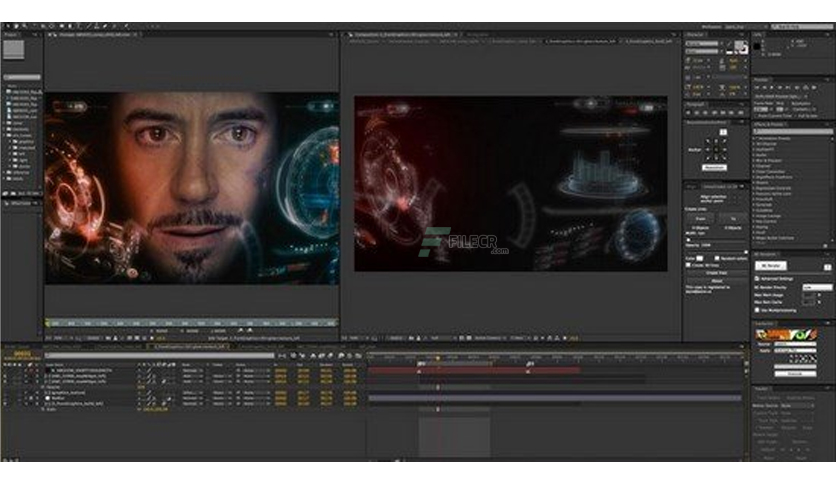The image size is (836, 484).
Task: Select the Type text tool
Action: 79,26
